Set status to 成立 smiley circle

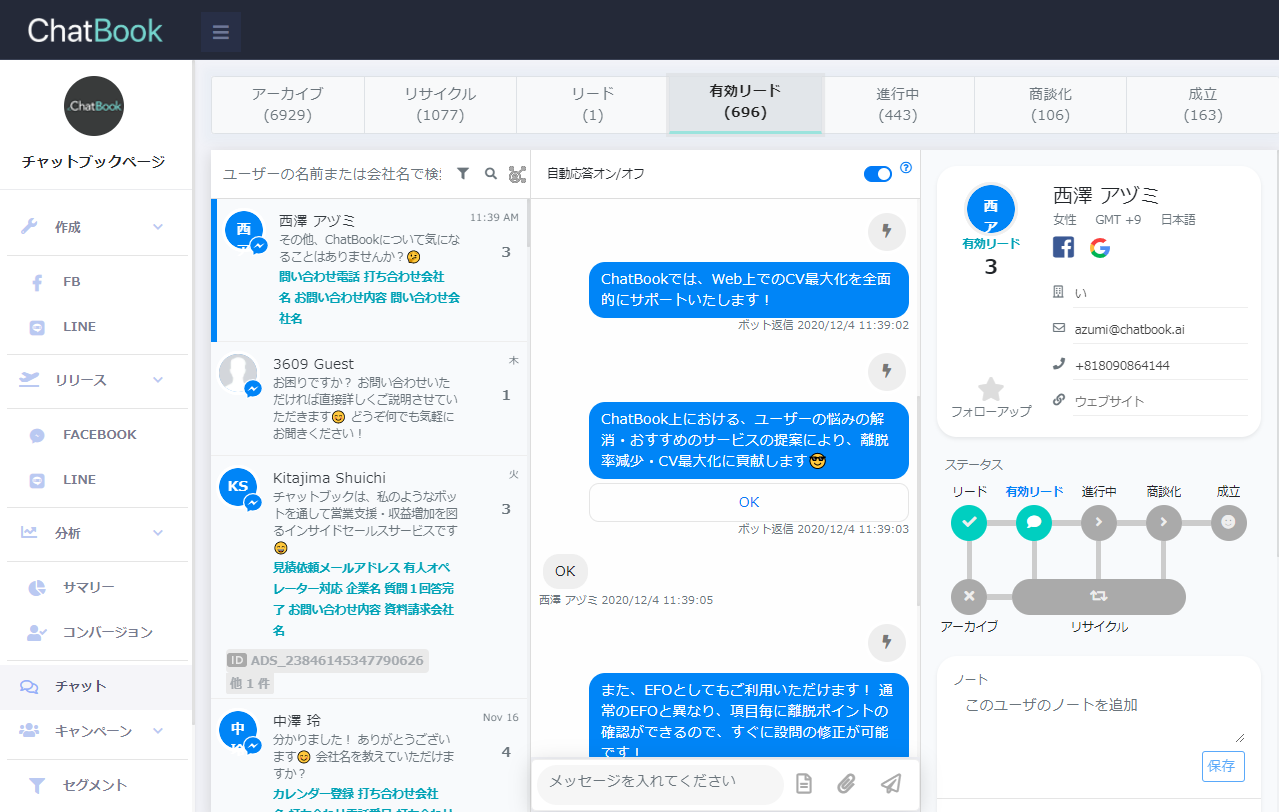pos(1229,522)
